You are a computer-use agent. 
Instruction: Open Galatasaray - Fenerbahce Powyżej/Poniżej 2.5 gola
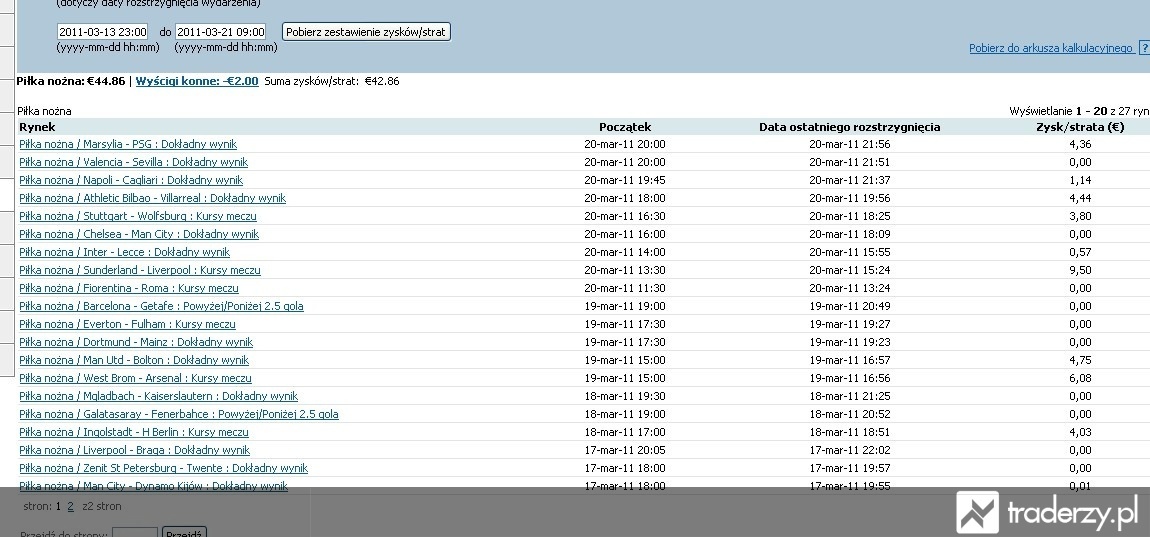point(179,414)
